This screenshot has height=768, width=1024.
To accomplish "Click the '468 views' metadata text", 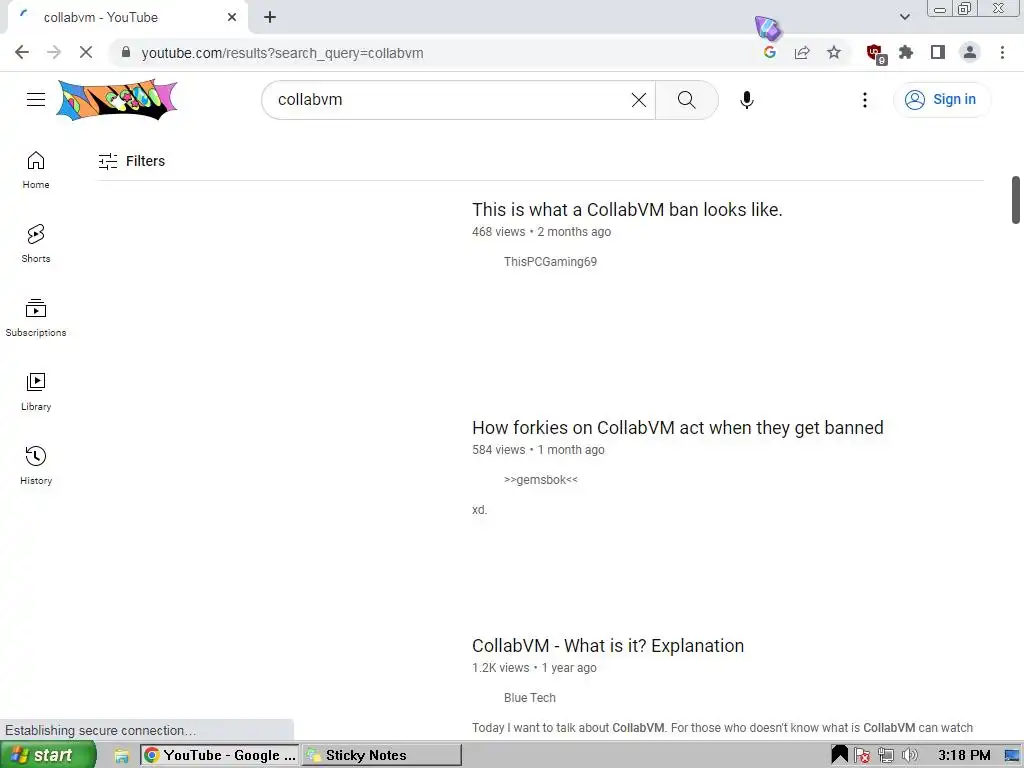I will click(498, 232).
